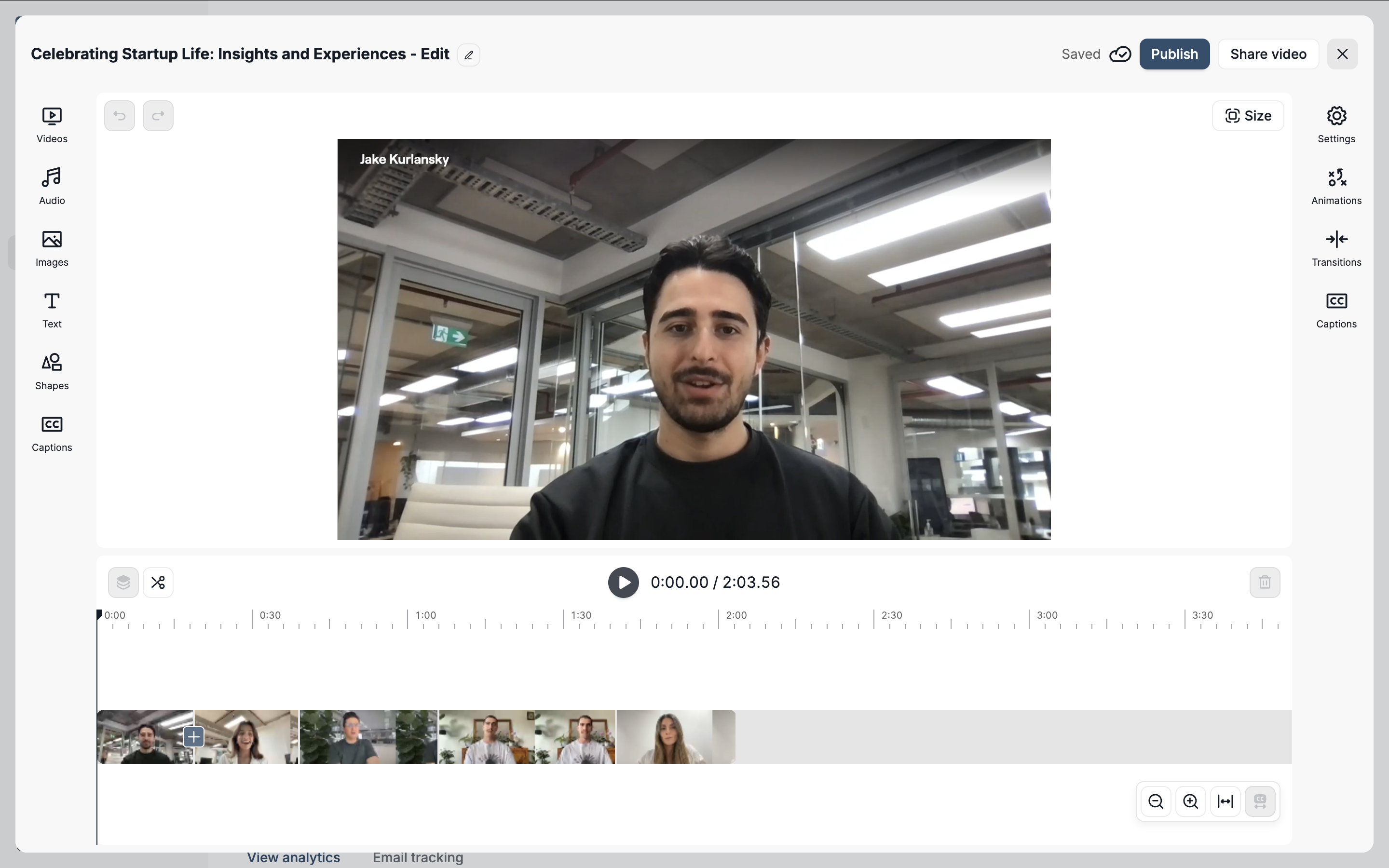The height and width of the screenshot is (868, 1389).
Task: Open Captions in the right sidebar
Action: pyautogui.click(x=1336, y=310)
